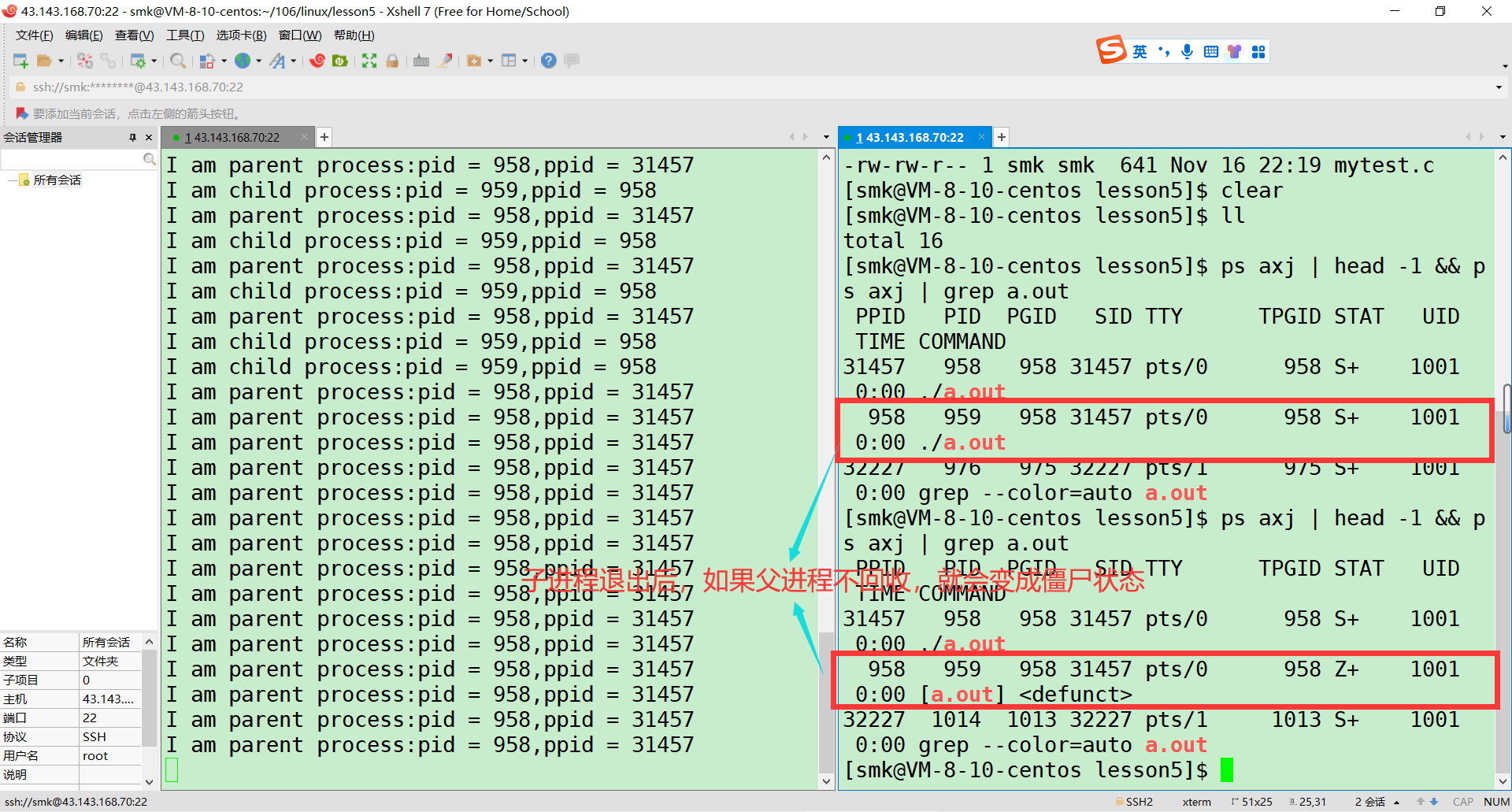
Task: Toggle Sogou punctuation mode
Action: pyautogui.click(x=1164, y=52)
